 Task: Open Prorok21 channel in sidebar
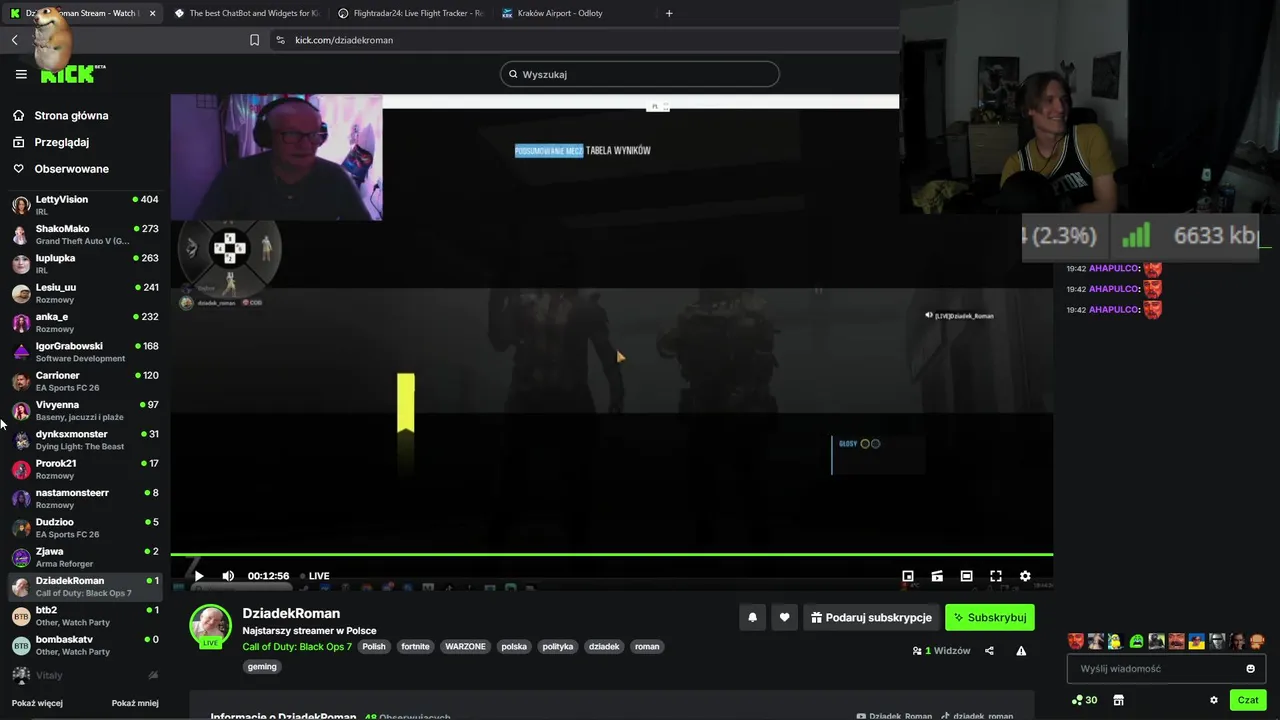tap(85, 469)
